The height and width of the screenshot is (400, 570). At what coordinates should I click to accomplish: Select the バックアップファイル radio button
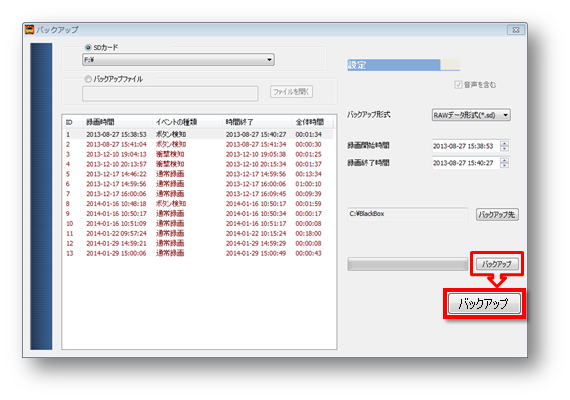pos(88,79)
